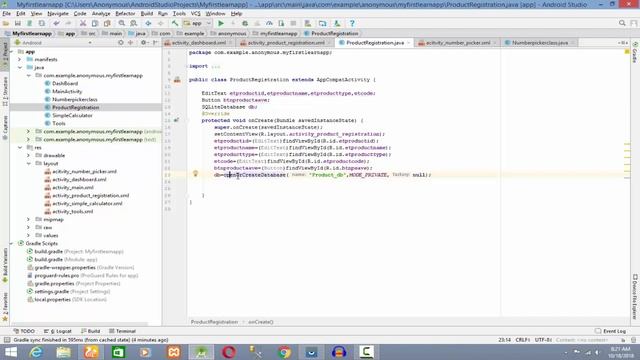The image size is (640, 360).
Task: Click the 'example' breadcrumb in navigation bar
Action: [x=194, y=33]
